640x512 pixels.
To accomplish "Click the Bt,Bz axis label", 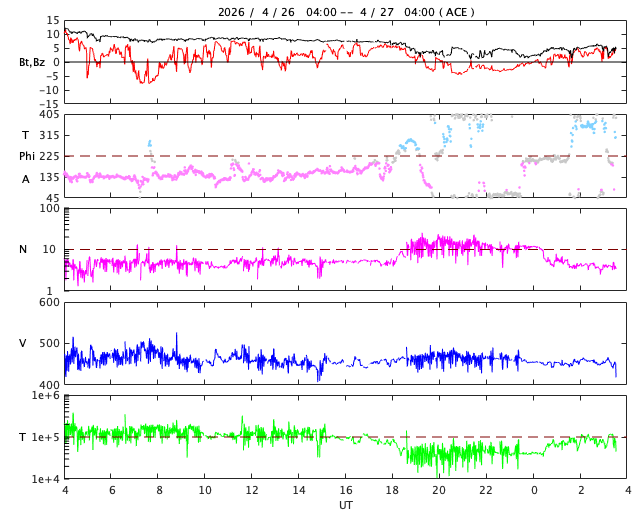I will coord(32,62).
